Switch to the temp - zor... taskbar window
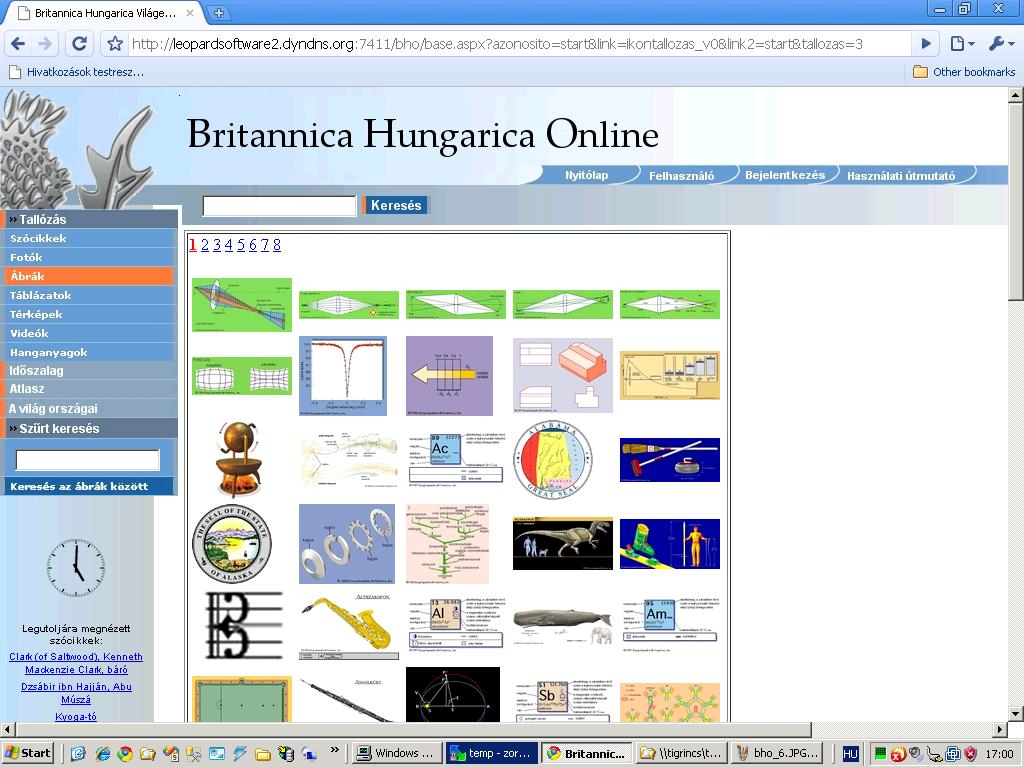The height and width of the screenshot is (768, 1024). coord(492,753)
